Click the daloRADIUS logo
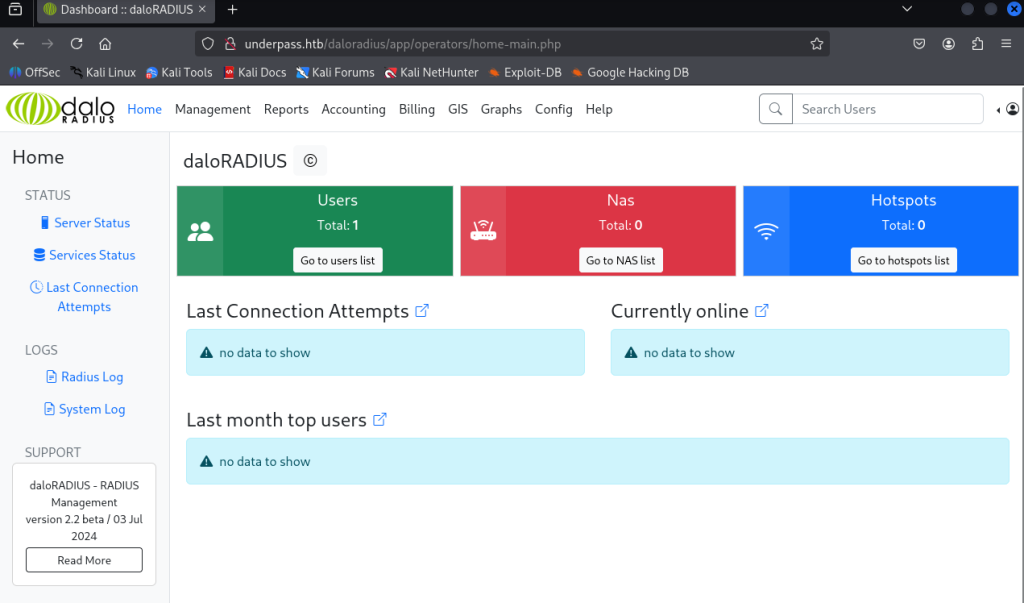The width and height of the screenshot is (1024, 603). click(61, 109)
